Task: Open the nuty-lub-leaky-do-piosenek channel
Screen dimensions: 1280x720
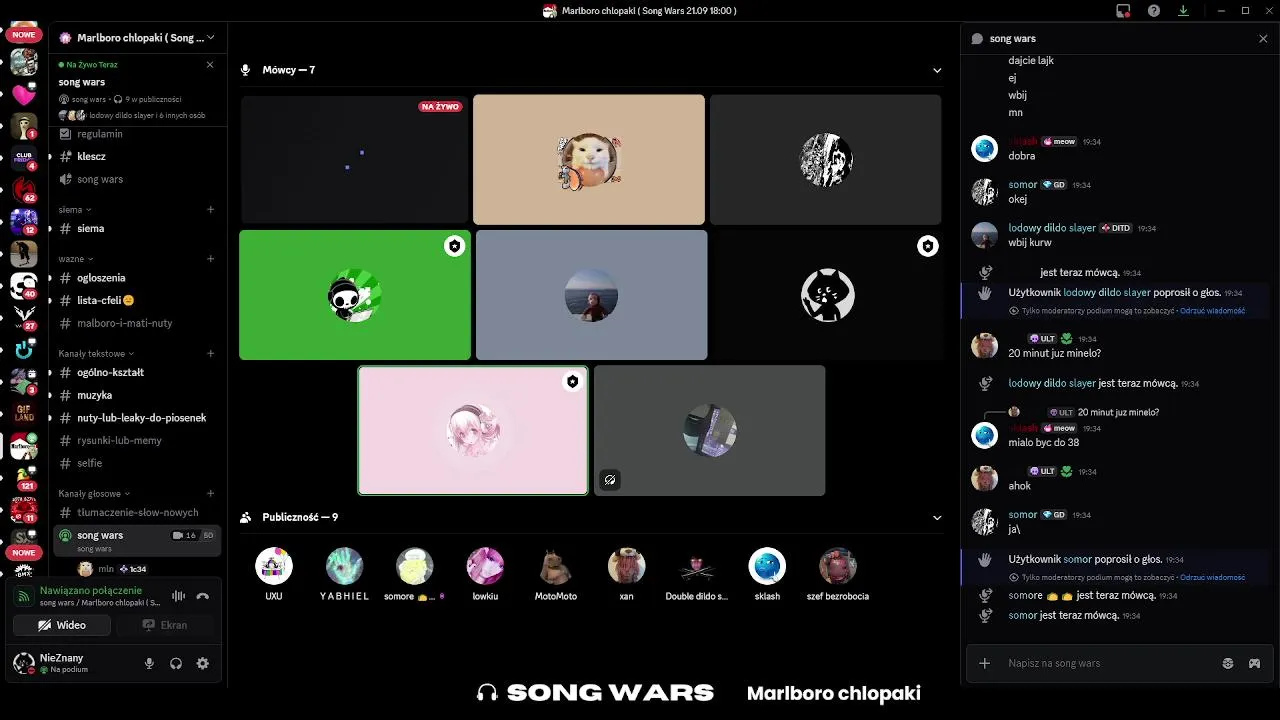Action: [x=137, y=418]
